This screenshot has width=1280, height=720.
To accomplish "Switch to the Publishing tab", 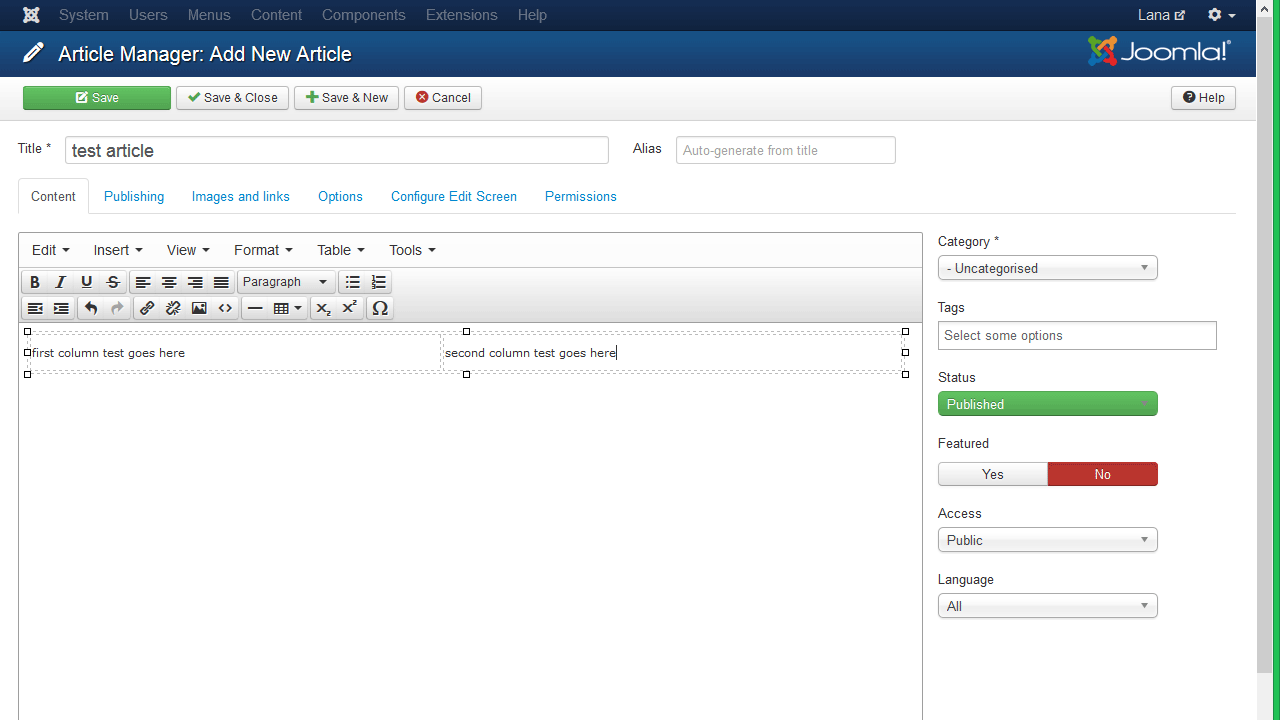I will 133,196.
